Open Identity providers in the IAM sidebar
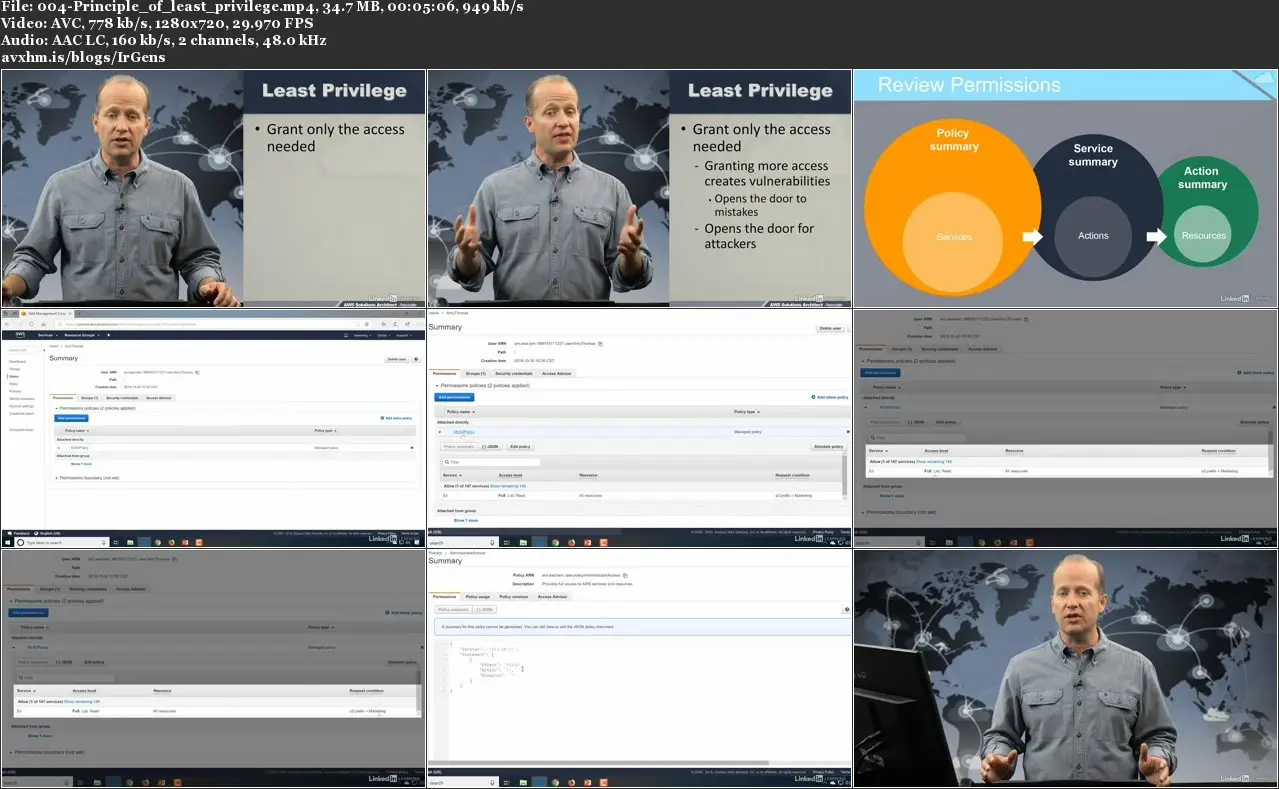 point(22,399)
